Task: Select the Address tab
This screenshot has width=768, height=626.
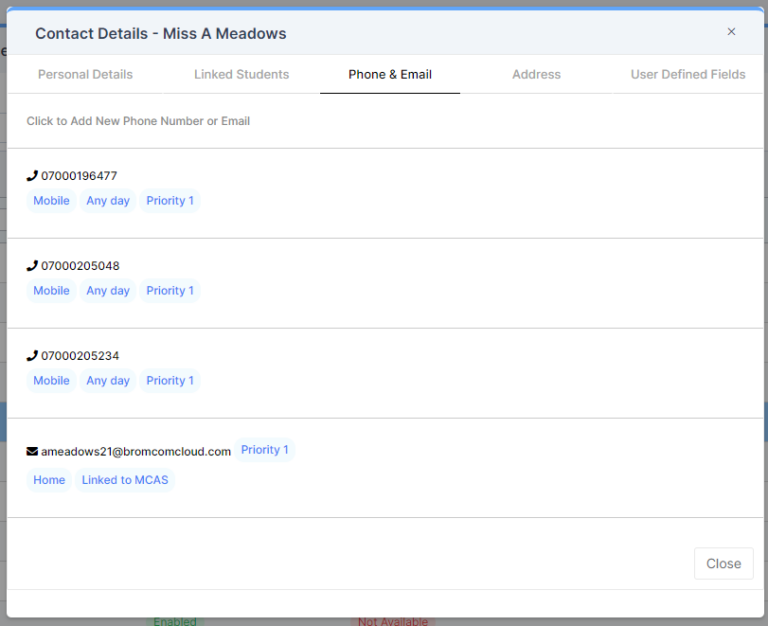Action: (536, 74)
